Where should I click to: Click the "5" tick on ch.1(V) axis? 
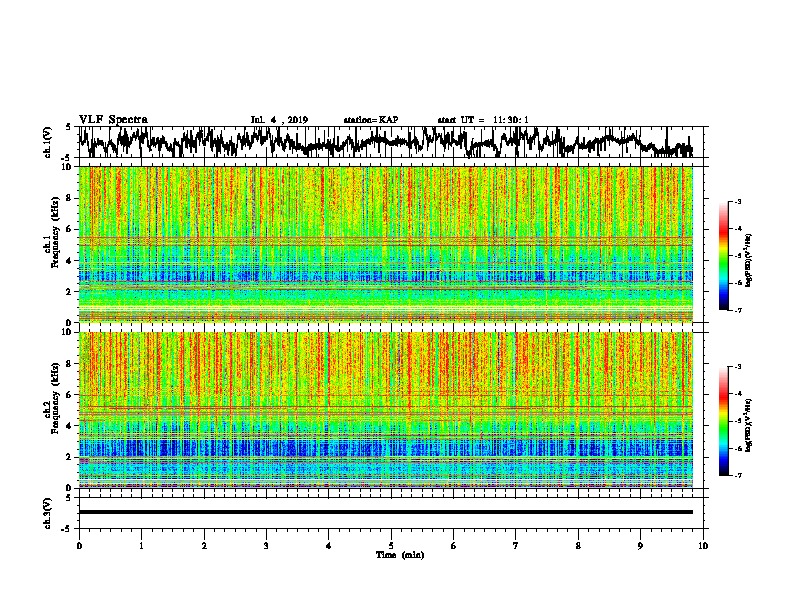(x=68, y=127)
